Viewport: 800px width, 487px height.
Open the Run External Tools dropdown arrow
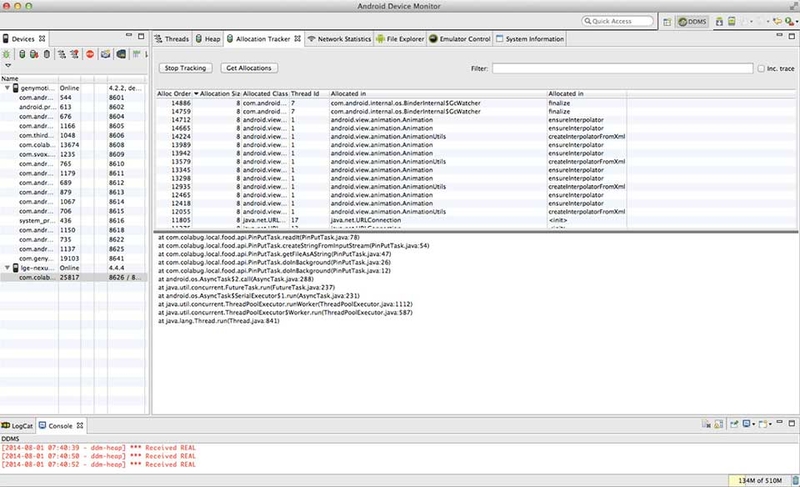pos(796,22)
